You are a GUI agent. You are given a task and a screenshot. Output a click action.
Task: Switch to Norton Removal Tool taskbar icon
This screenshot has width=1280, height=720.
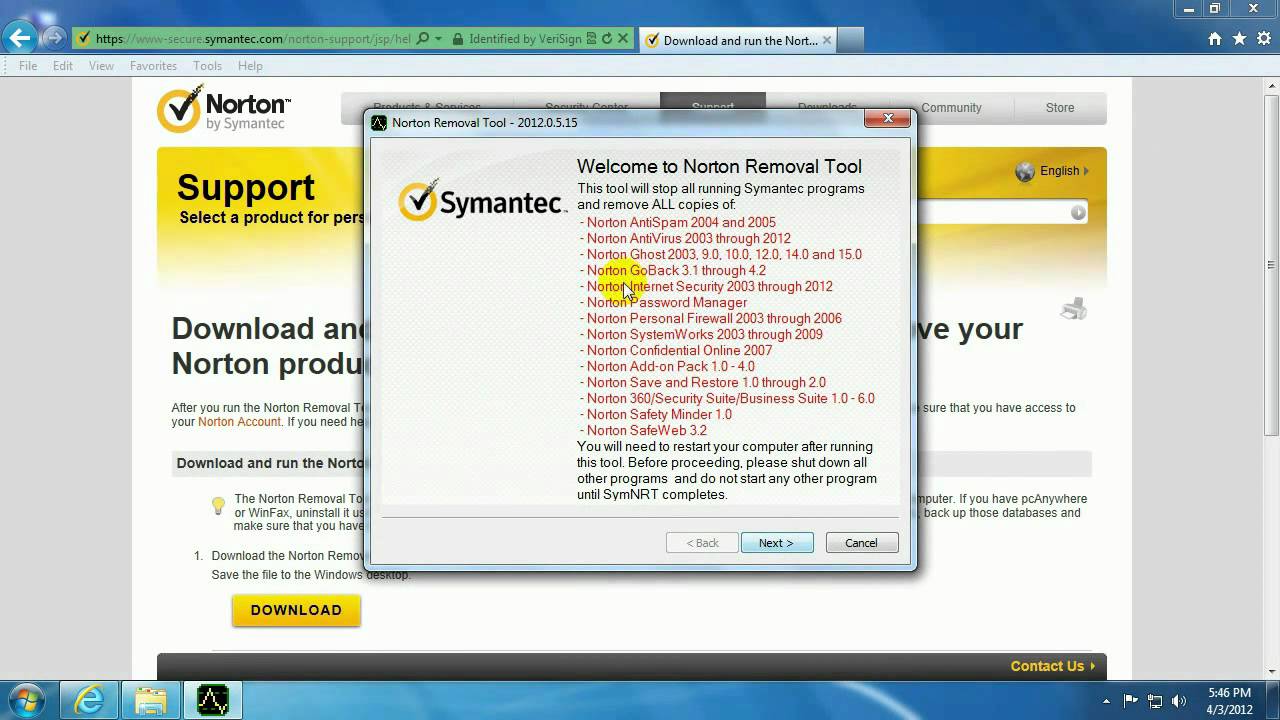pyautogui.click(x=213, y=700)
